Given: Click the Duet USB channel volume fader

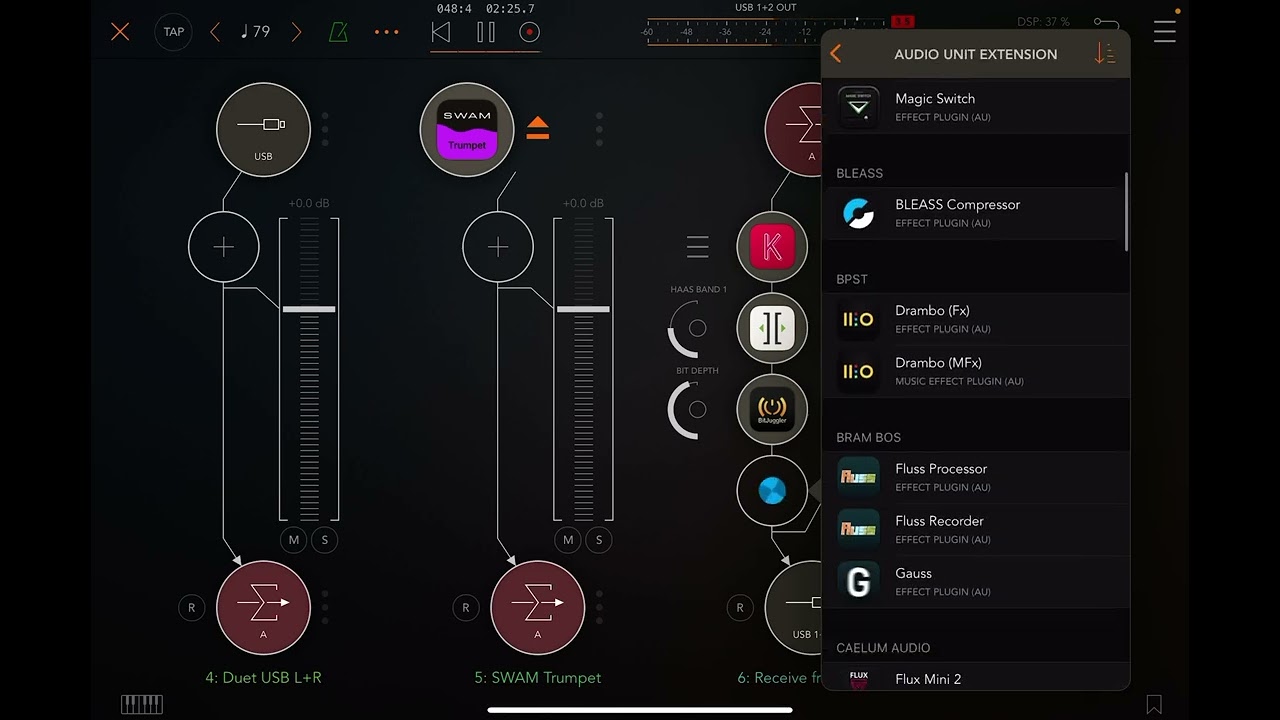Looking at the screenshot, I should pyautogui.click(x=309, y=309).
